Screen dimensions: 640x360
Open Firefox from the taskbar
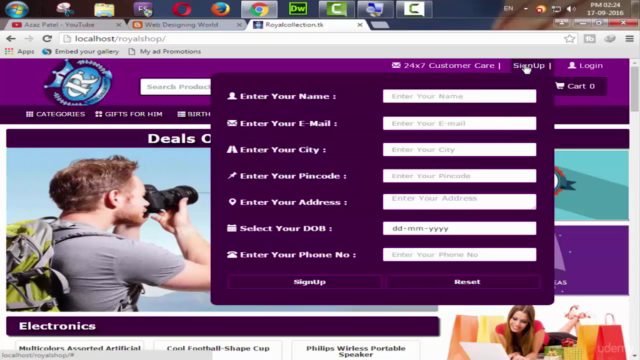pyautogui.click(x=220, y=9)
